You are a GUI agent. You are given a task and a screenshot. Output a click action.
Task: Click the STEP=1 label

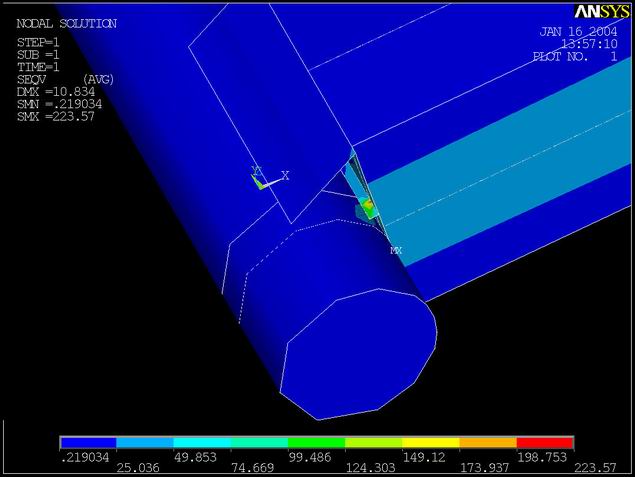pyautogui.click(x=38, y=42)
